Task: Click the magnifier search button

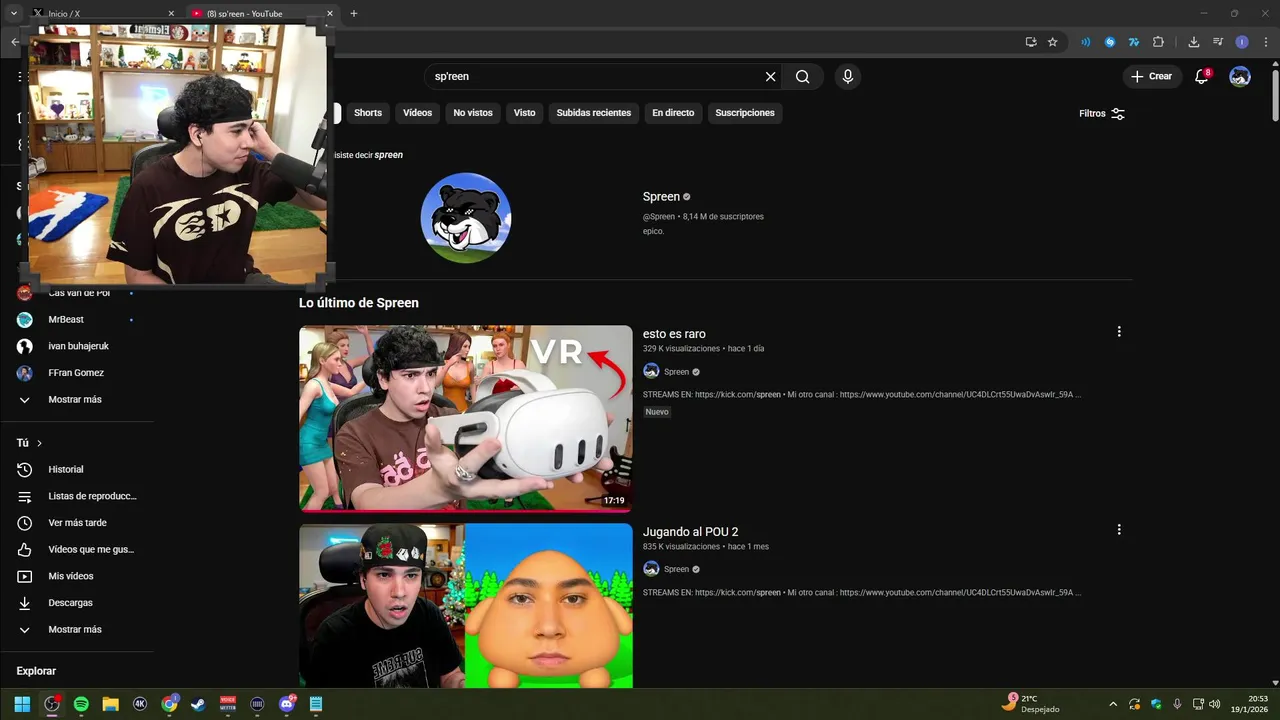Action: pos(802,77)
